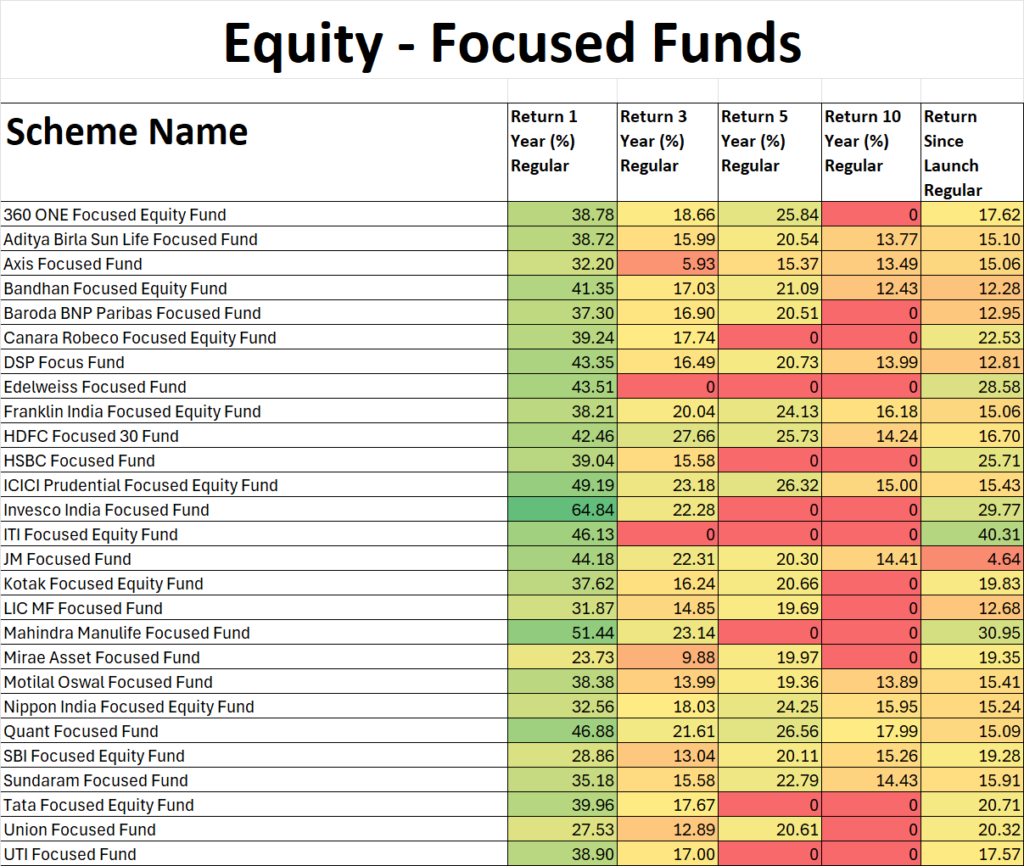Image resolution: width=1024 pixels, height=866 pixels.
Task: Click the UTI Focused Fund name cell
Action: 254,854
